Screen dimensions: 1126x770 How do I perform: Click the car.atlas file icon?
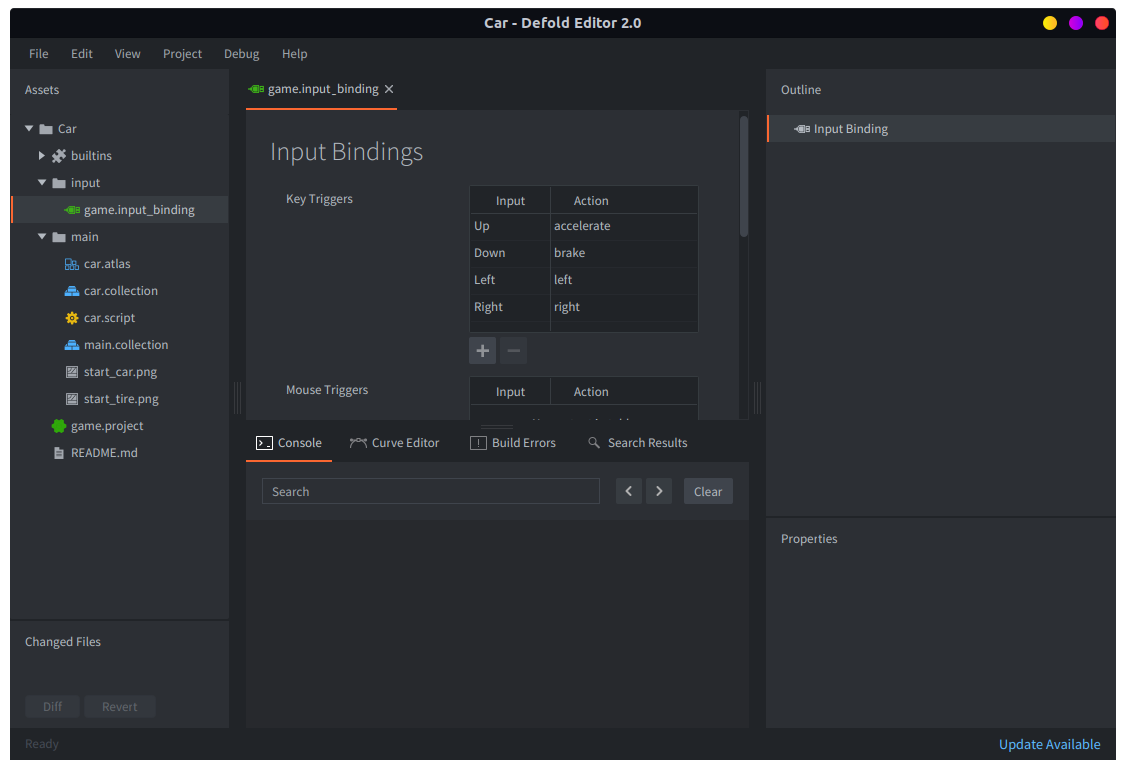coord(71,264)
